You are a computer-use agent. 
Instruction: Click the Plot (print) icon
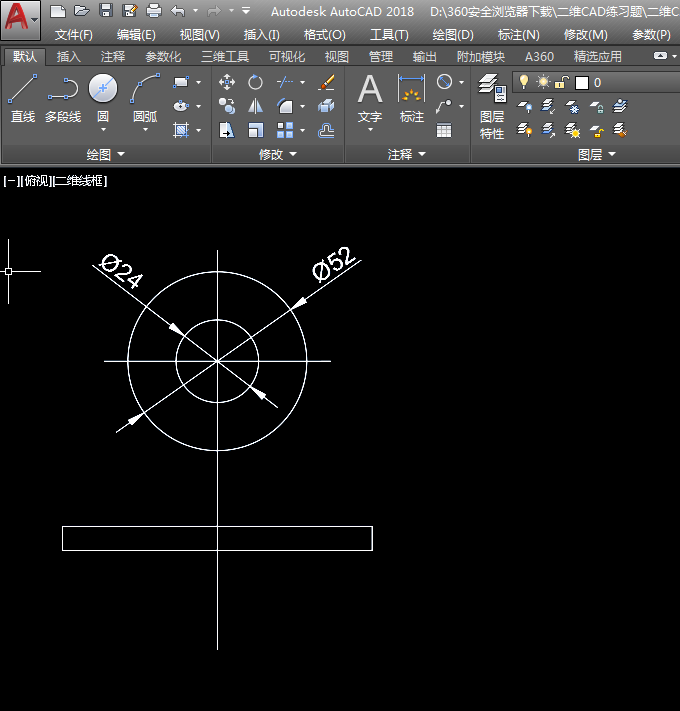(154, 11)
